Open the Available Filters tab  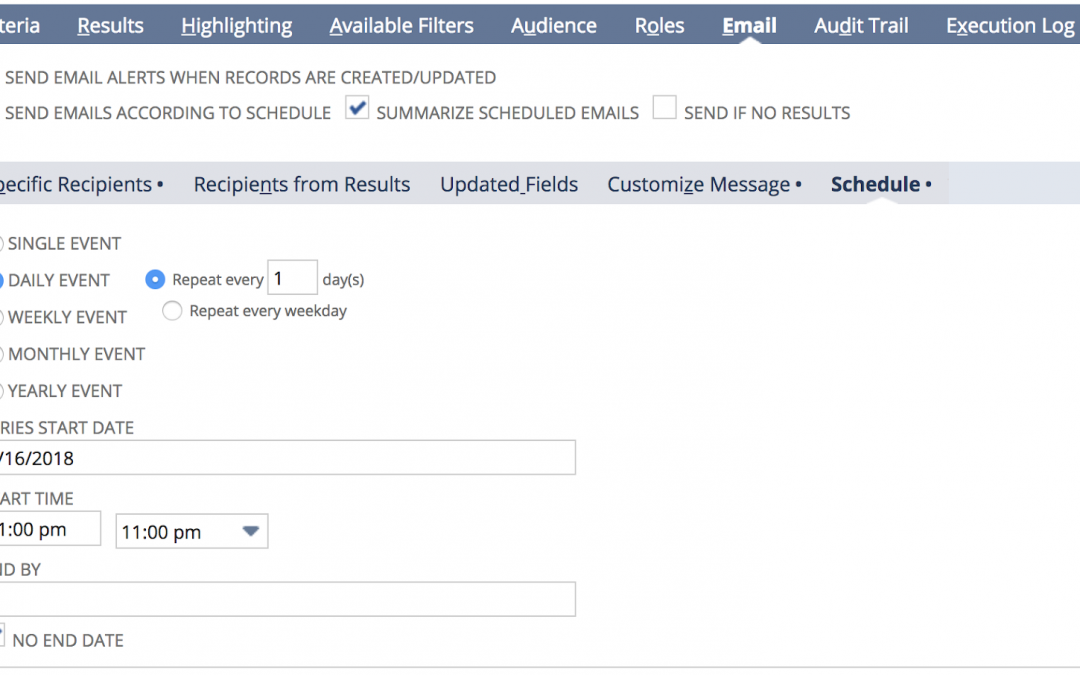[402, 25]
